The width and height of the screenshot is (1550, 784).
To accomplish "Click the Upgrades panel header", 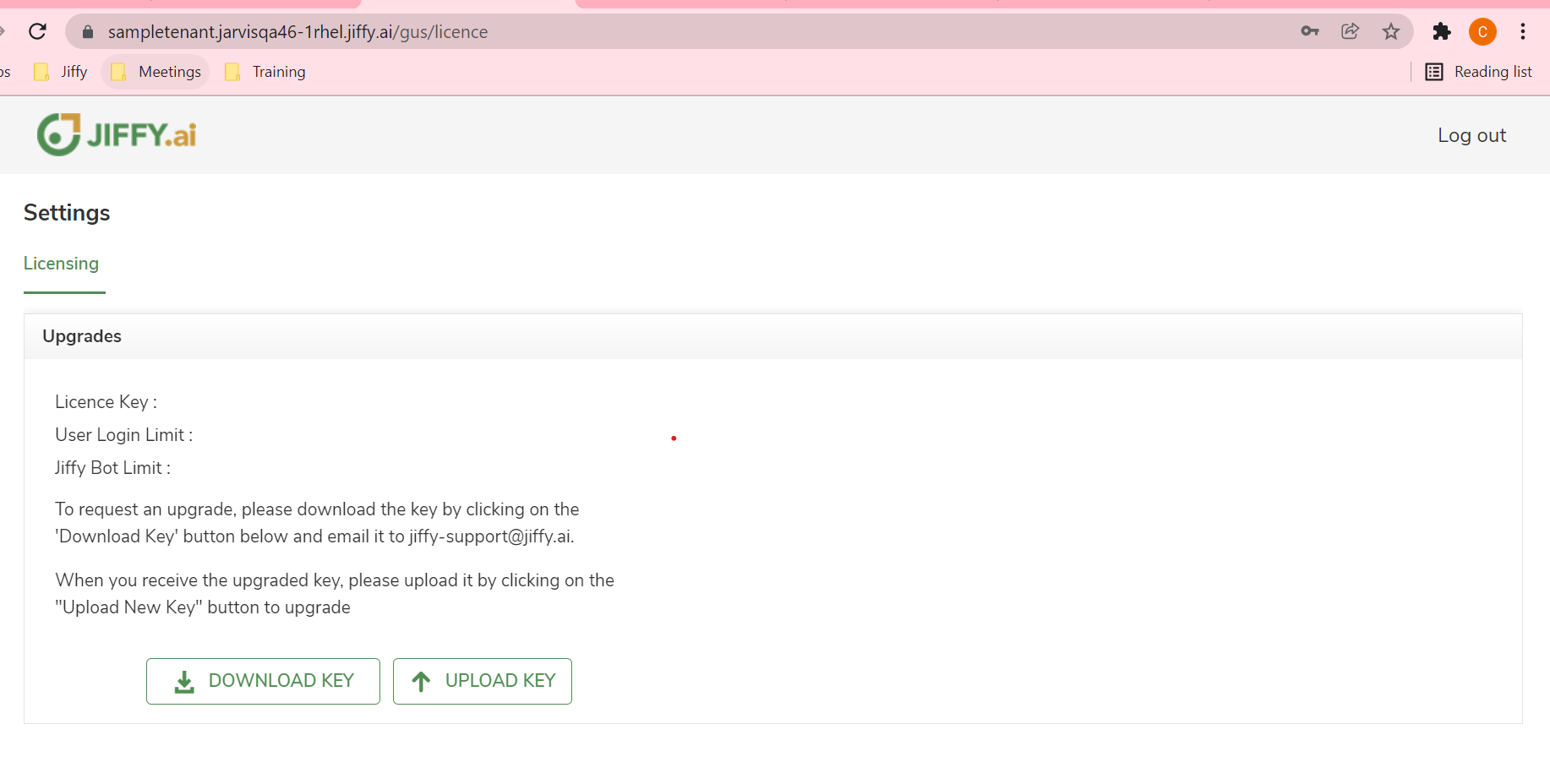I will [82, 336].
